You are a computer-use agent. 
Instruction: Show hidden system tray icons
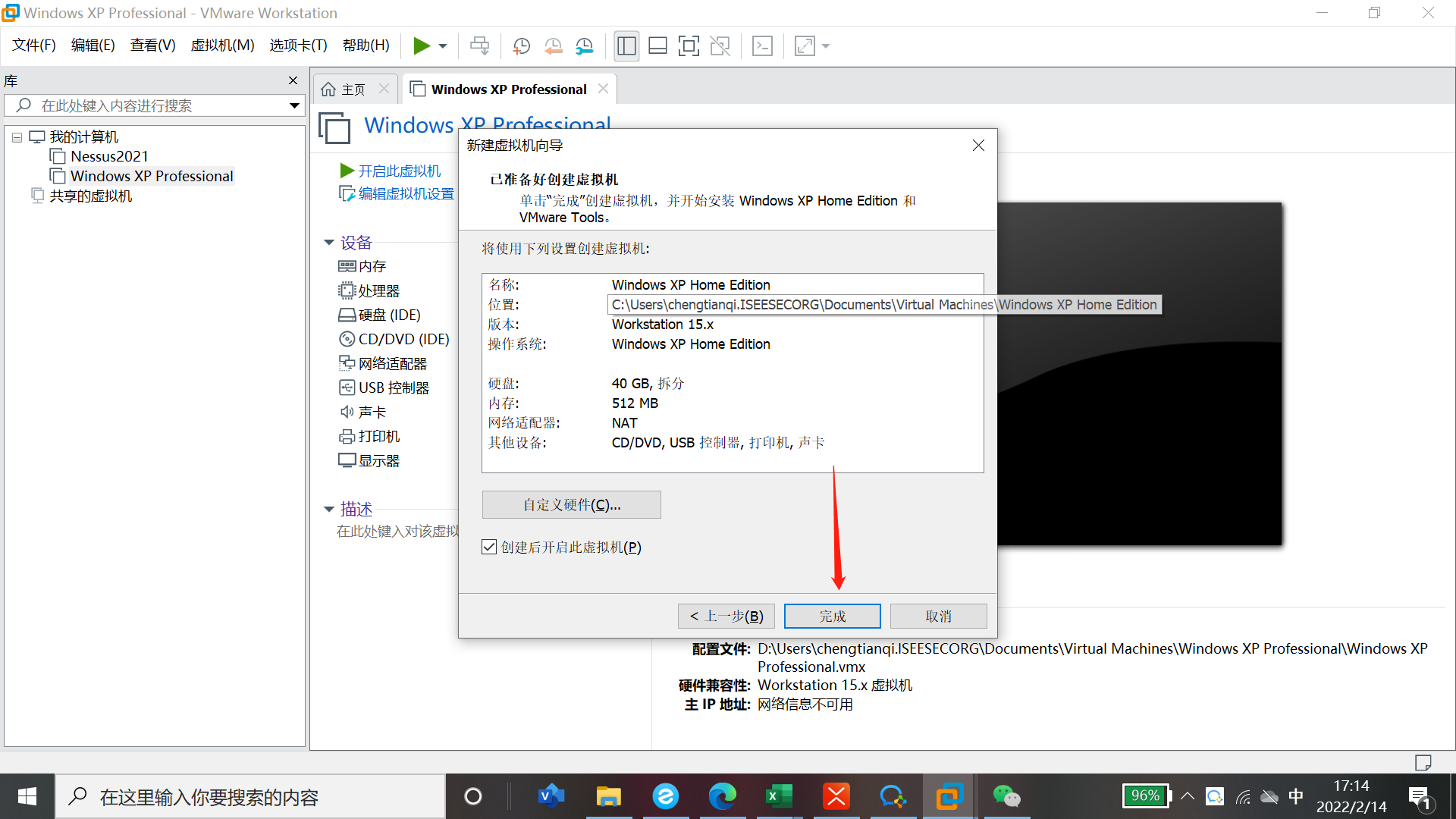pos(1188,796)
